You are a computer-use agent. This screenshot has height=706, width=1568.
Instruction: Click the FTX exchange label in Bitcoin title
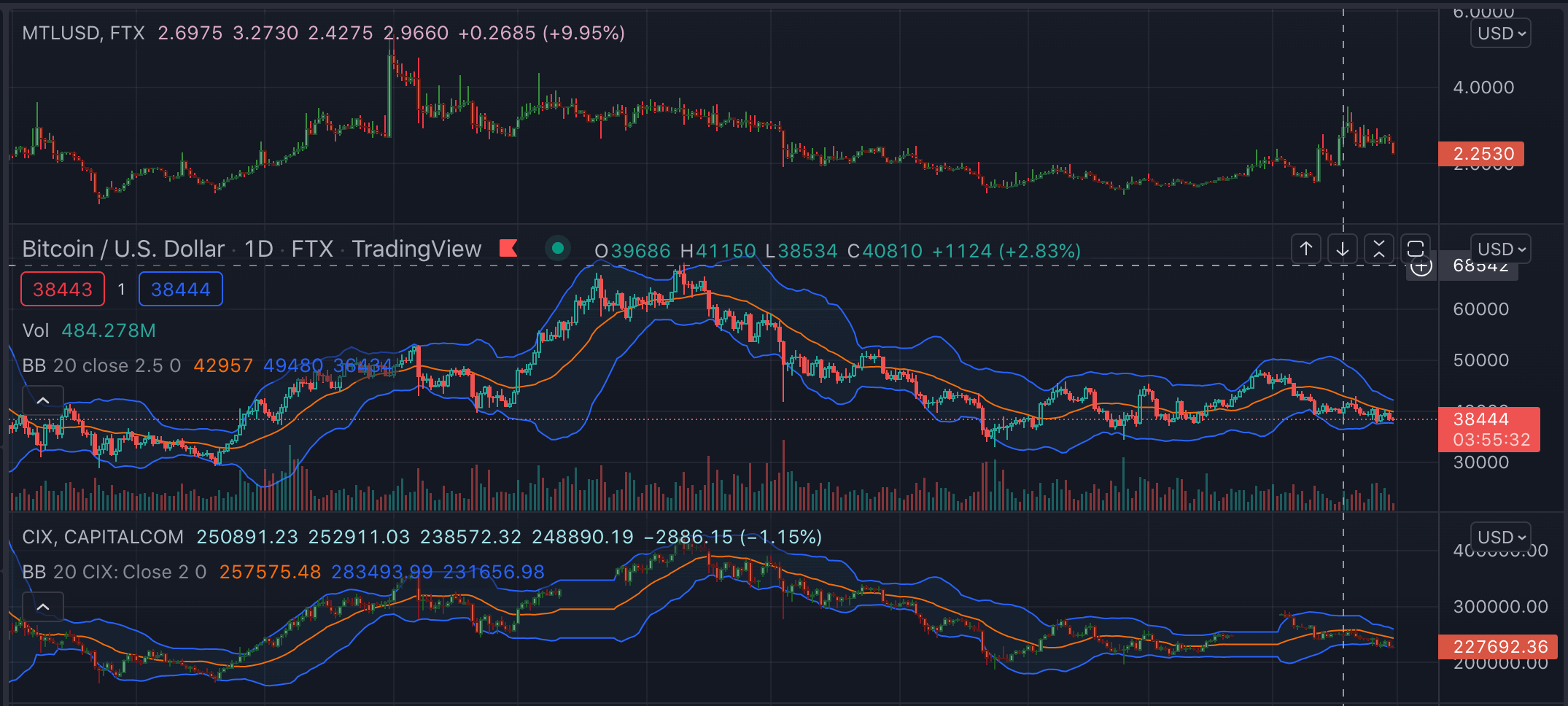point(312,249)
